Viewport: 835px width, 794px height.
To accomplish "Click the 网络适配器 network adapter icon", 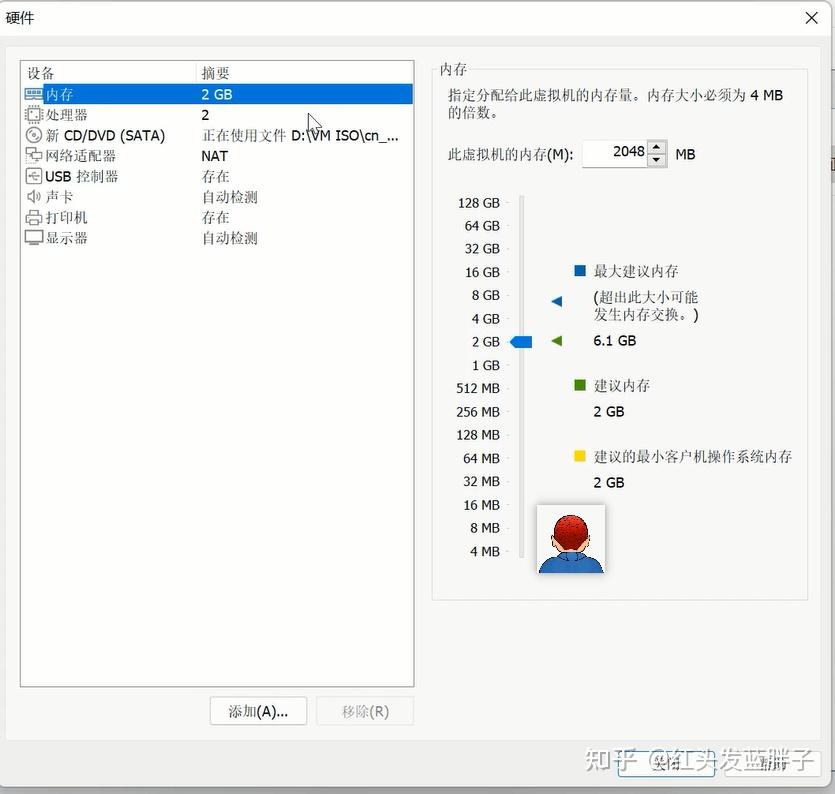I will pyautogui.click(x=31, y=156).
